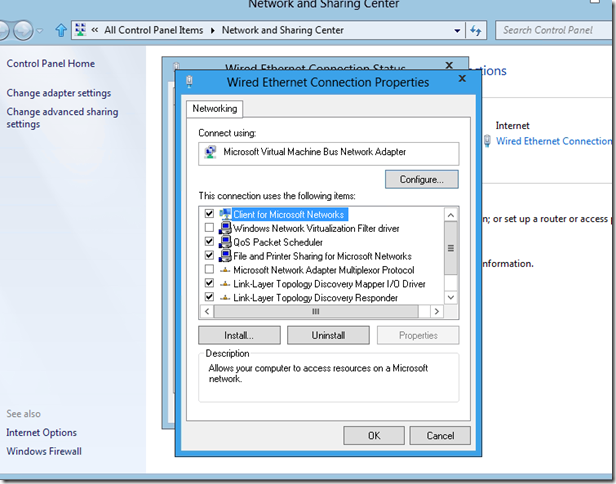Click the items list scroll down arrow
The width and height of the screenshot is (616, 484).
pyautogui.click(x=451, y=297)
